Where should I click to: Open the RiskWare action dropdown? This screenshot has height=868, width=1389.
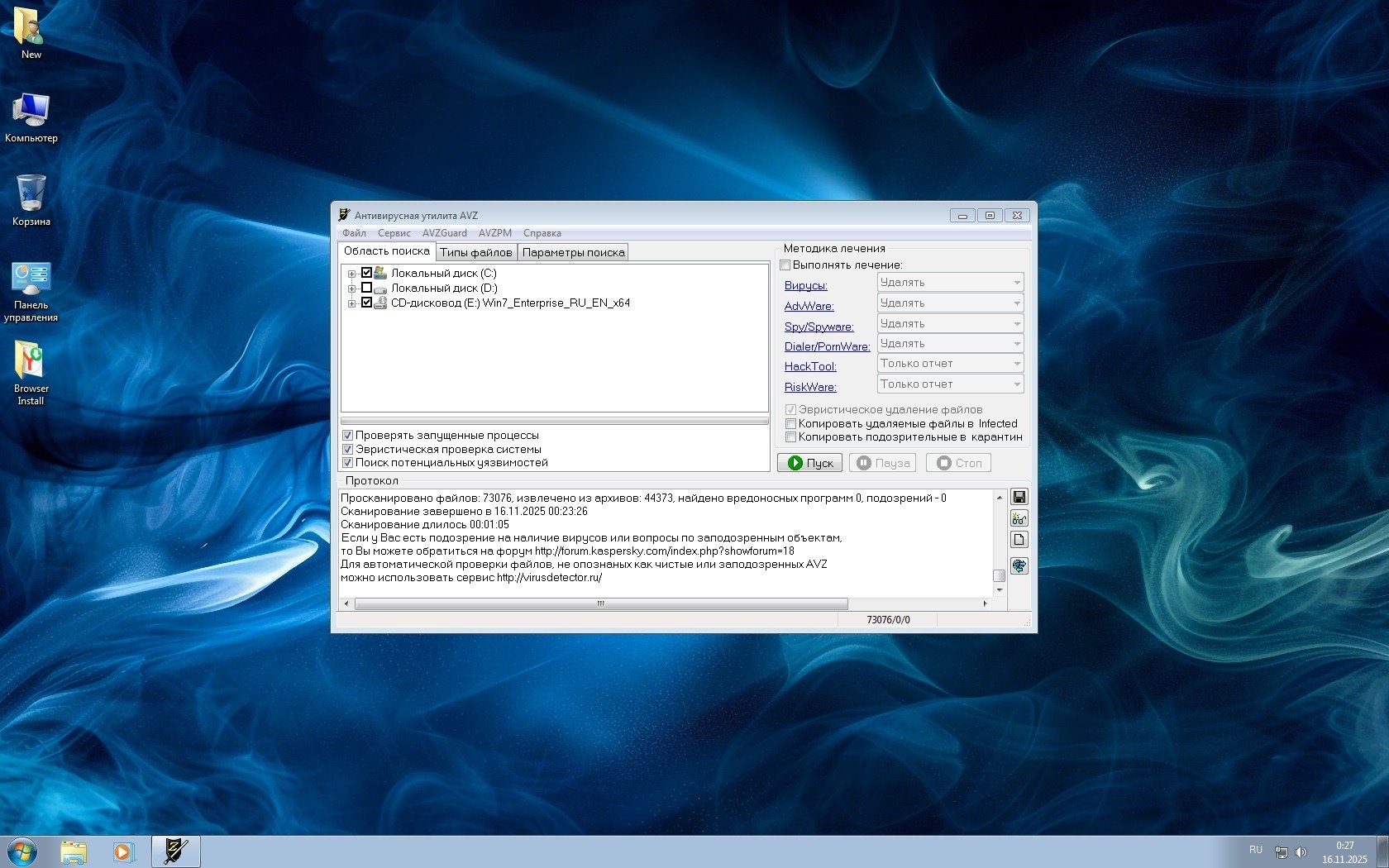[x=950, y=384]
